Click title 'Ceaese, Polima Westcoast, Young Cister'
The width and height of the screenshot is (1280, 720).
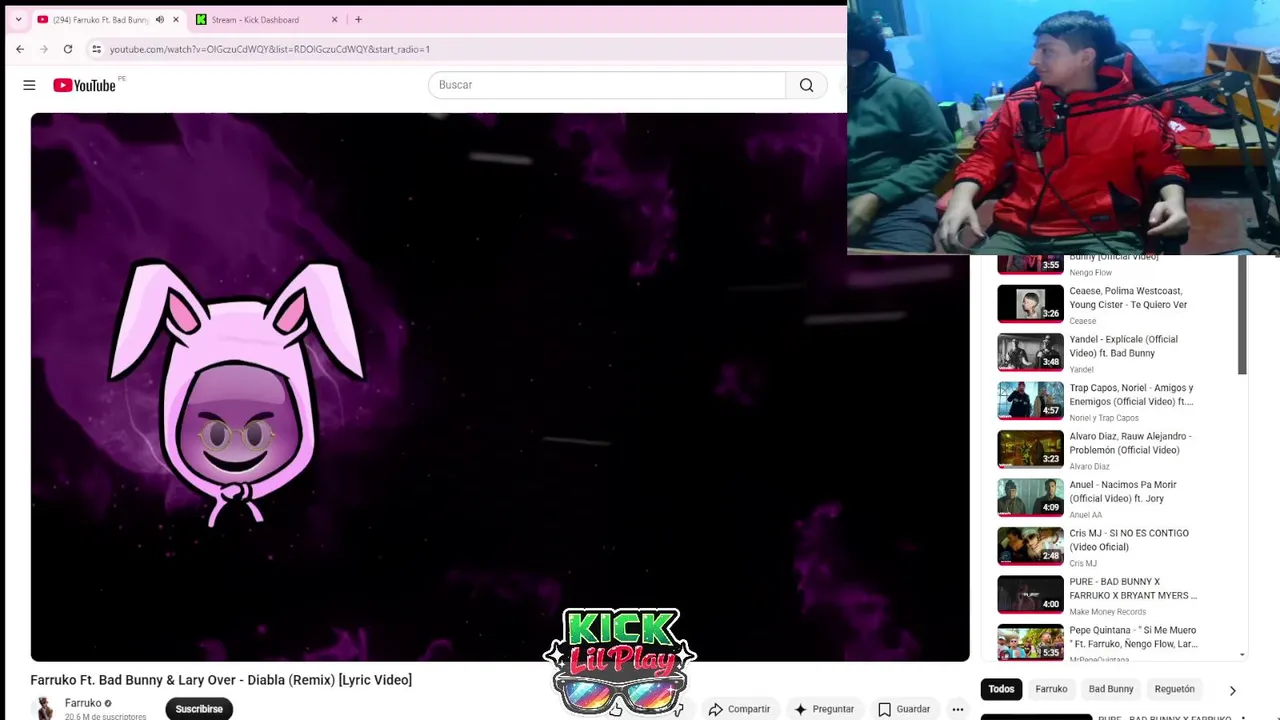(x=1128, y=298)
